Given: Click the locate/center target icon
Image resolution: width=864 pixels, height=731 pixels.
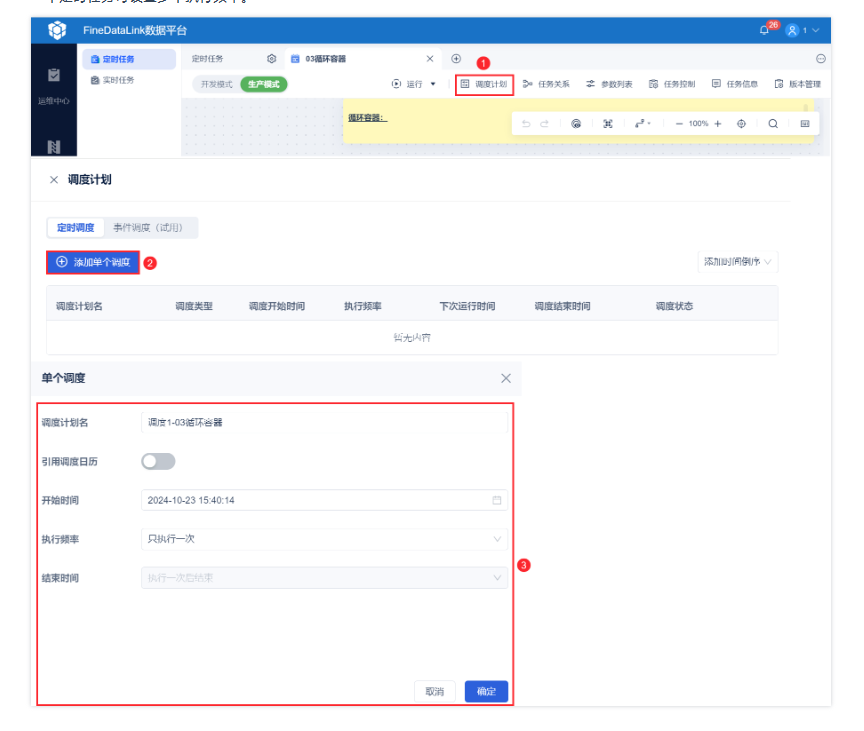Looking at the screenshot, I should (x=741, y=124).
